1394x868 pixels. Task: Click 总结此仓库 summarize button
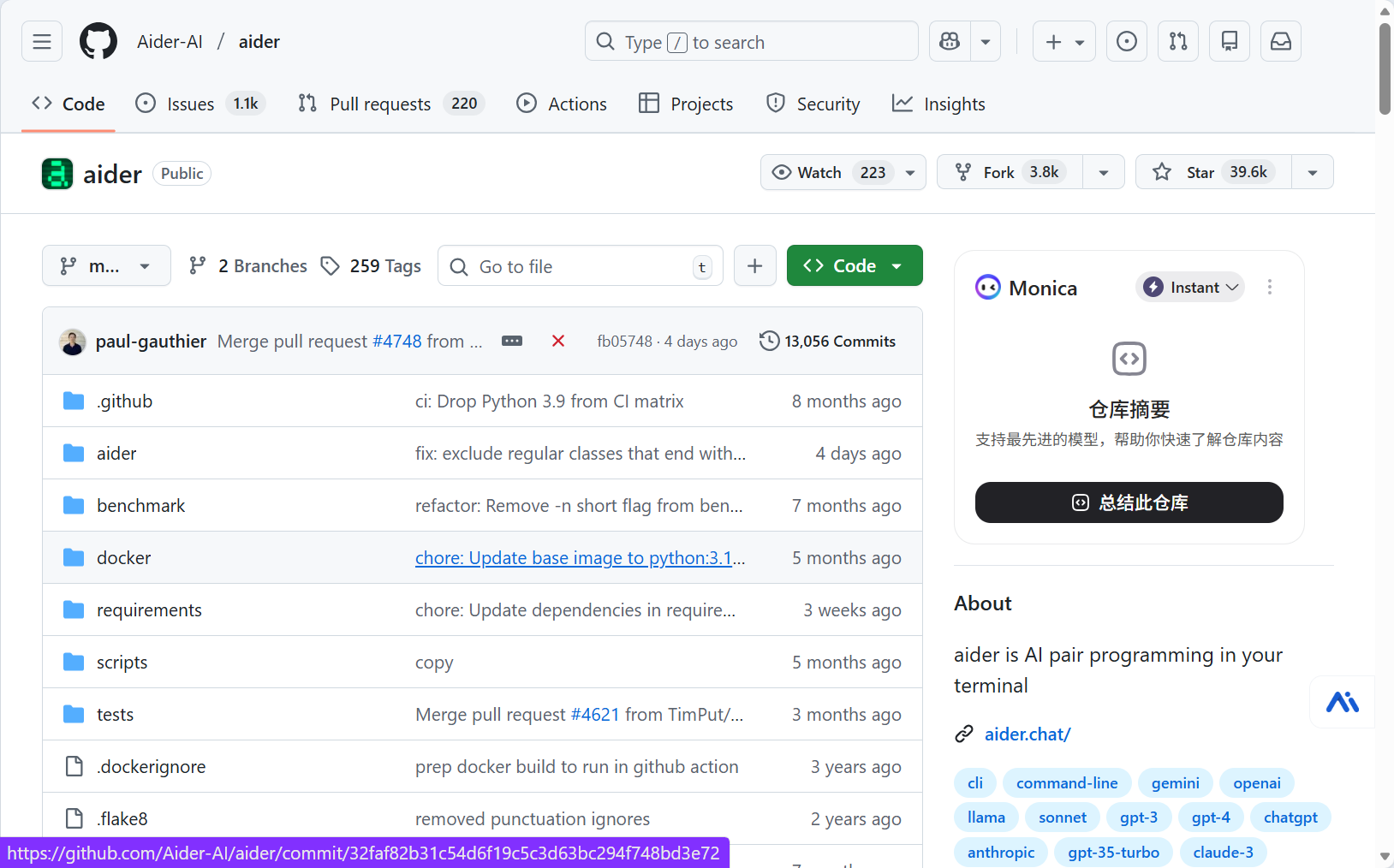click(1129, 502)
